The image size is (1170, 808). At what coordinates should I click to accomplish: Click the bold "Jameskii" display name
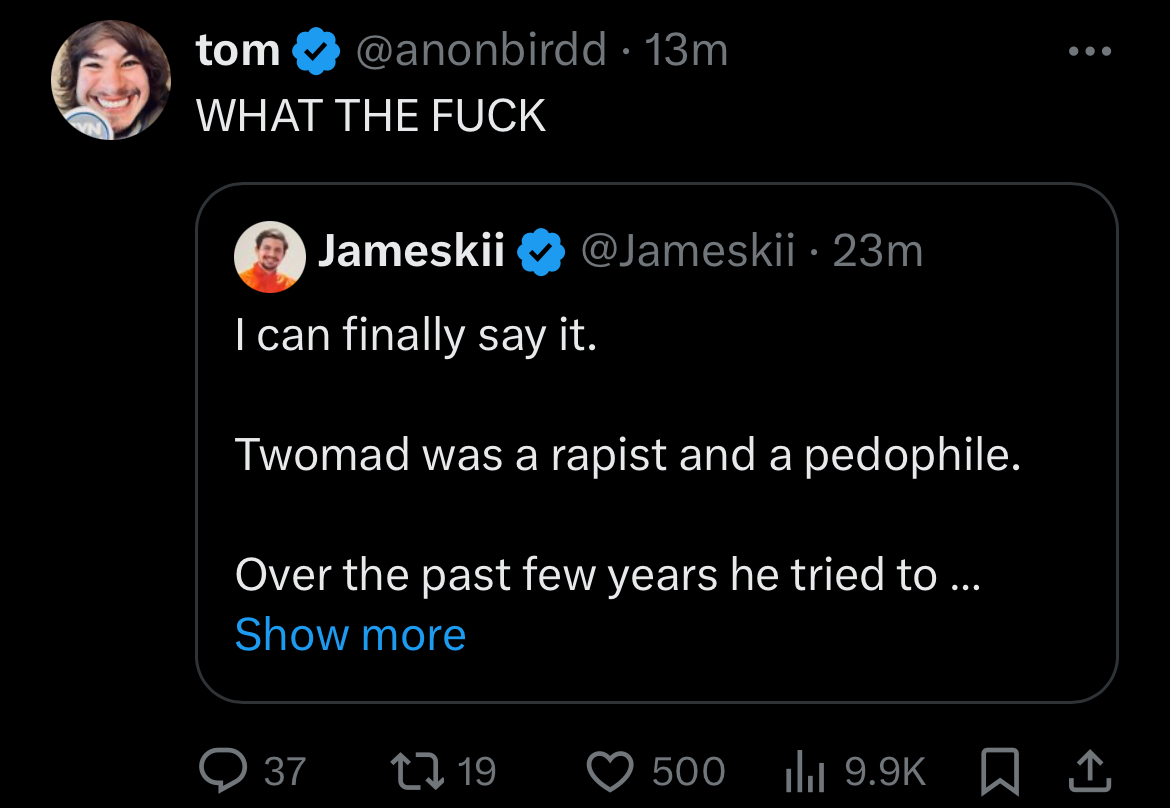pyautogui.click(x=410, y=251)
